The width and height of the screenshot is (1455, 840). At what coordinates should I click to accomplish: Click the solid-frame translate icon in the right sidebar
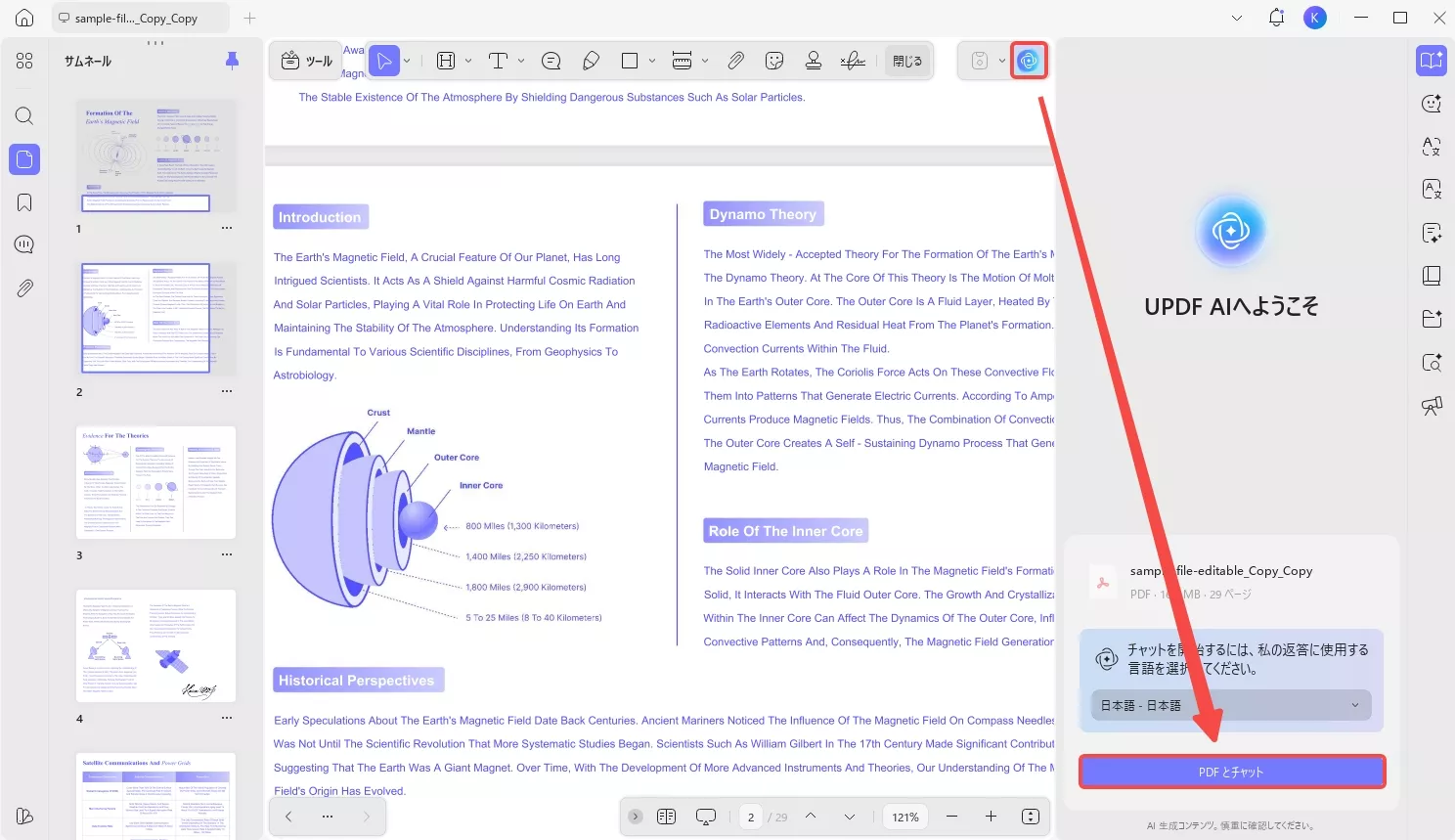(1432, 190)
